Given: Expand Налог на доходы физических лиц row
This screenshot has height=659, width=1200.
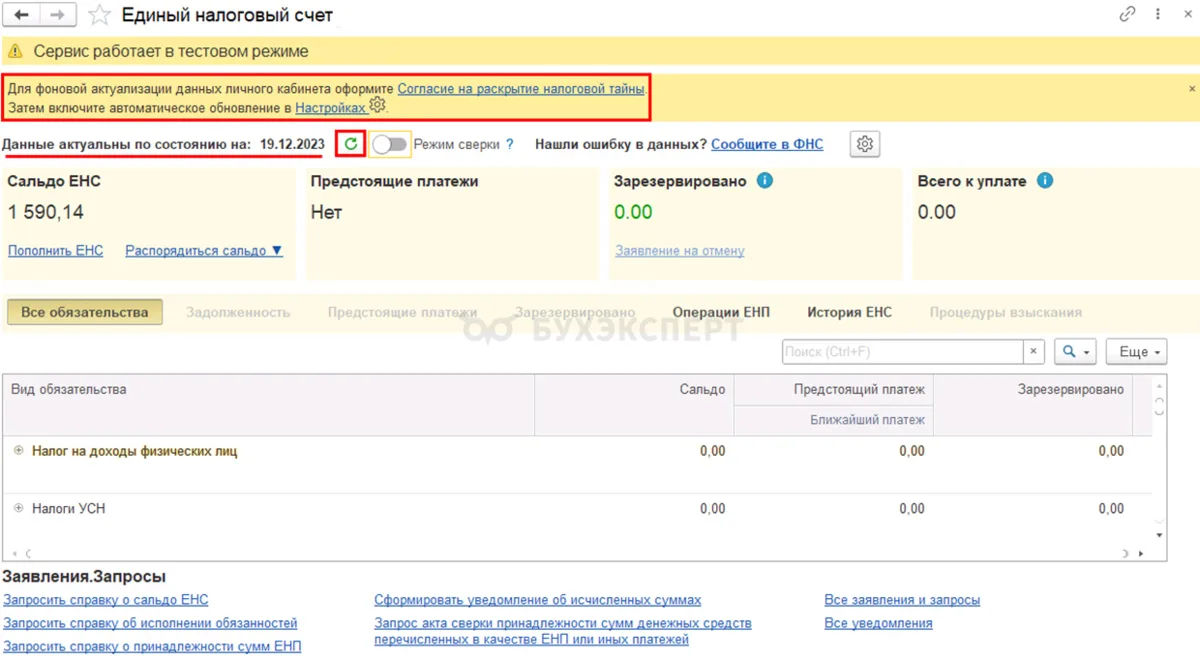Looking at the screenshot, I should tap(18, 451).
